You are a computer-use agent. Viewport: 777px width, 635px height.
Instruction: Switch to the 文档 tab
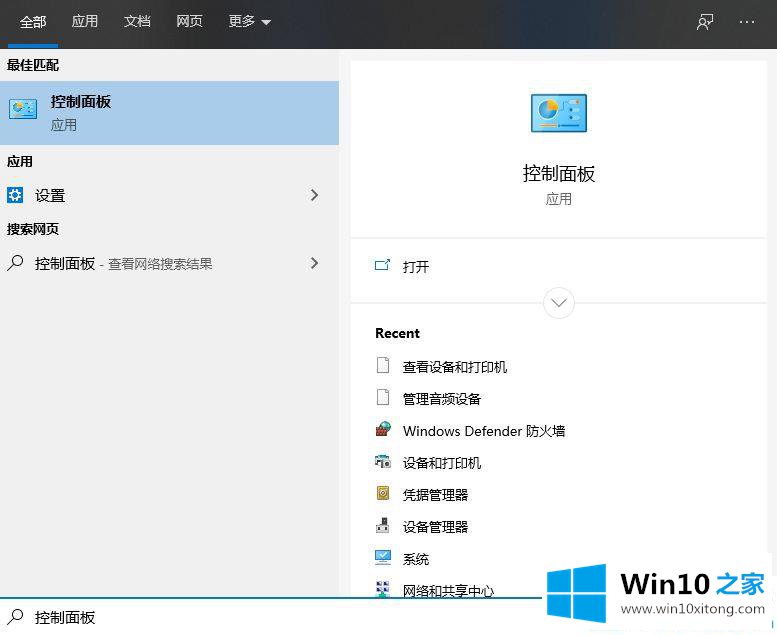pyautogui.click(x=137, y=22)
